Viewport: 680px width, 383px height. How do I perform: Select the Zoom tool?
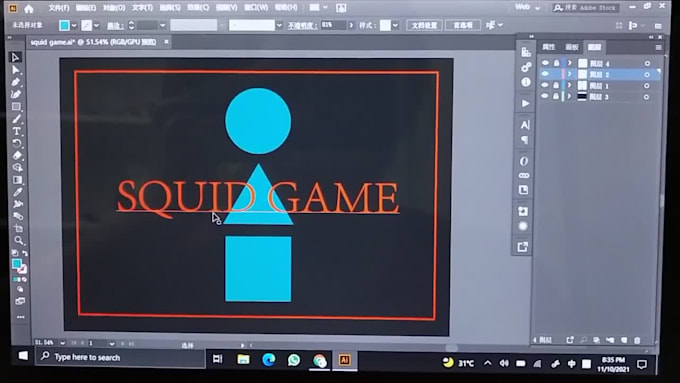coord(19,240)
